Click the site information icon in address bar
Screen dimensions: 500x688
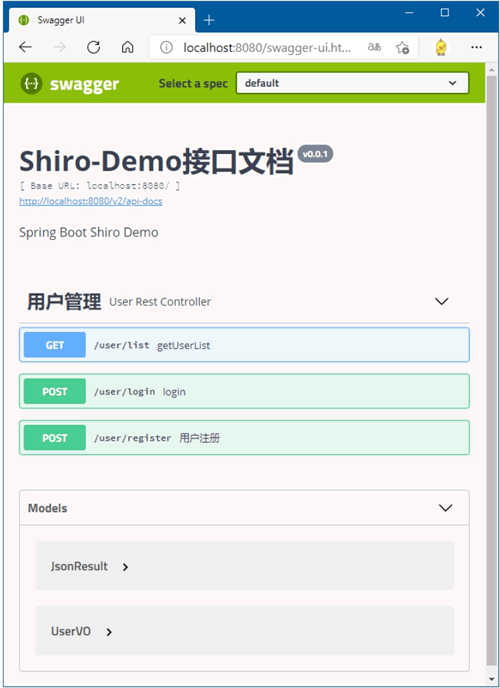click(166, 47)
